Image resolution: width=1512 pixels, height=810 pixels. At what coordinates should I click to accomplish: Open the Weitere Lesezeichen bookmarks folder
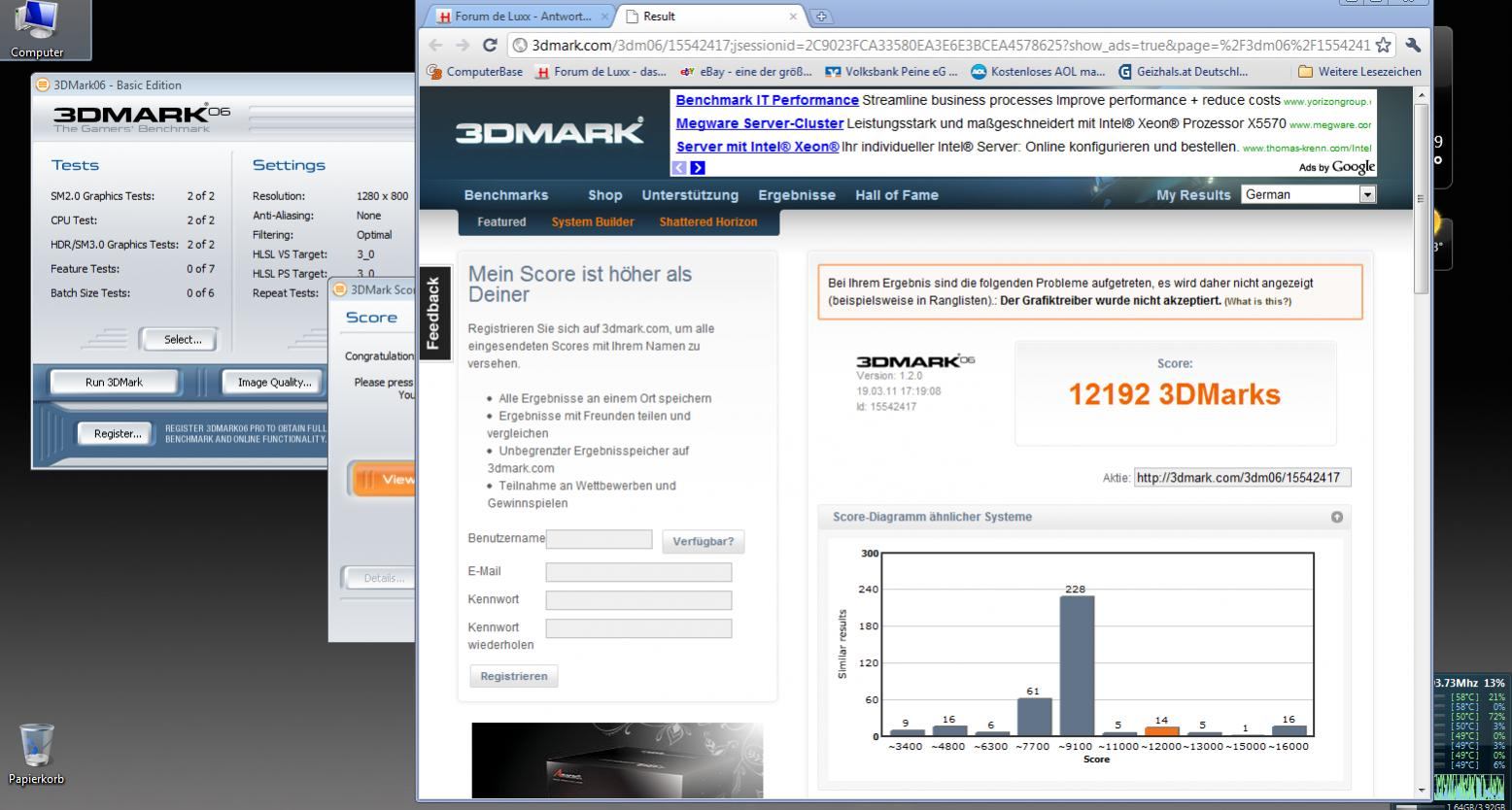point(1359,72)
